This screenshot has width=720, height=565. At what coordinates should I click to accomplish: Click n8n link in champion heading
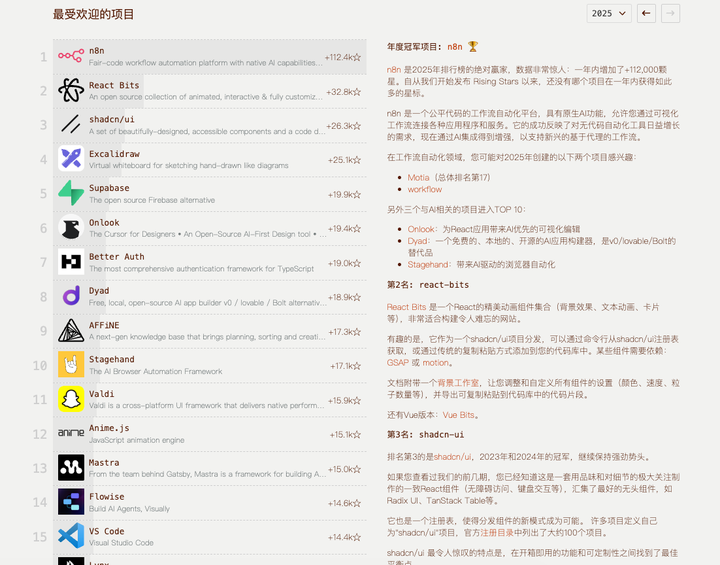pyautogui.click(x=455, y=47)
